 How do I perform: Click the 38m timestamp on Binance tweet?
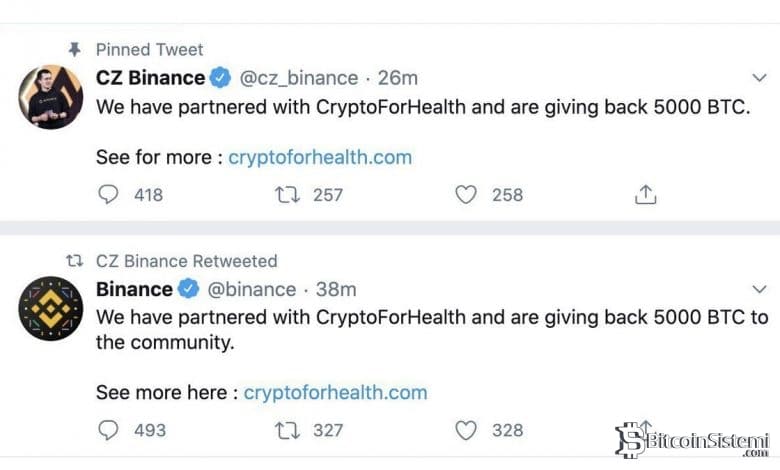[336, 289]
